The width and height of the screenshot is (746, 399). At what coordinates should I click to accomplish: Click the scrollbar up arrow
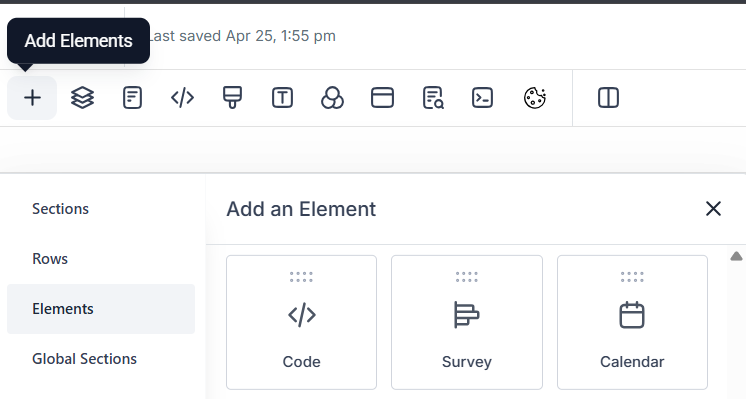pyautogui.click(x=736, y=256)
